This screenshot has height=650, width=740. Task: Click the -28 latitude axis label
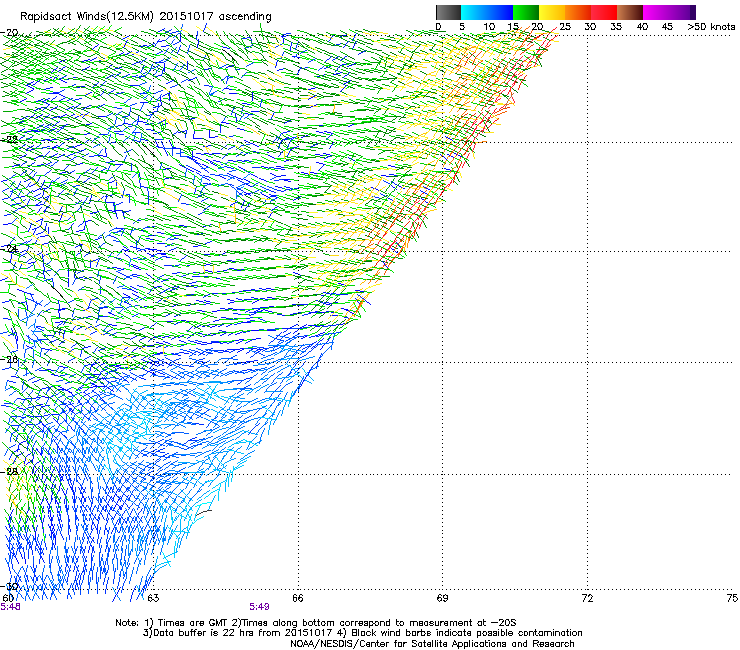coord(10,471)
